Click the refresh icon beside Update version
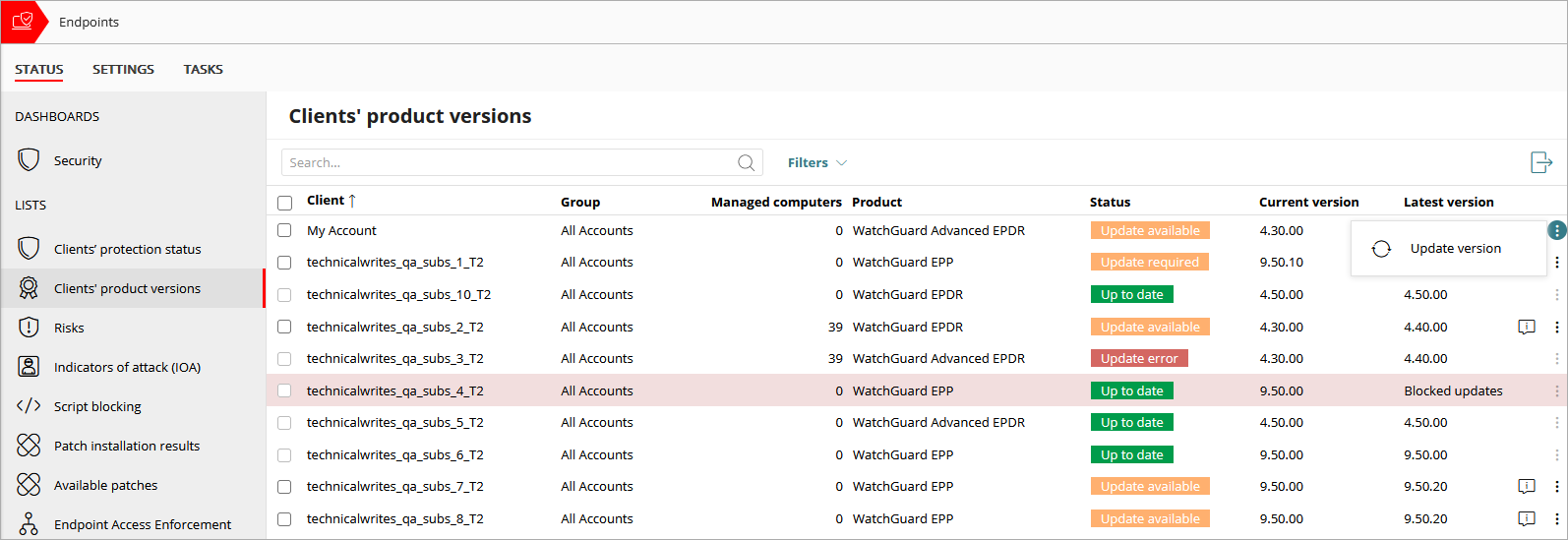This screenshot has height=540, width=1568. pyautogui.click(x=1381, y=249)
